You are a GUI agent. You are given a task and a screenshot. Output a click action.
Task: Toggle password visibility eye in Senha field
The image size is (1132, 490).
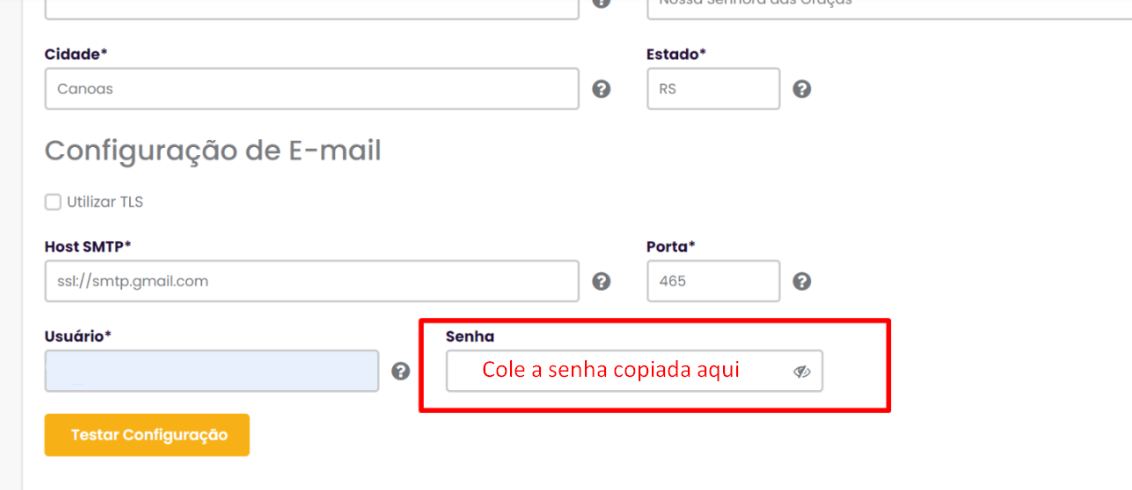[802, 372]
